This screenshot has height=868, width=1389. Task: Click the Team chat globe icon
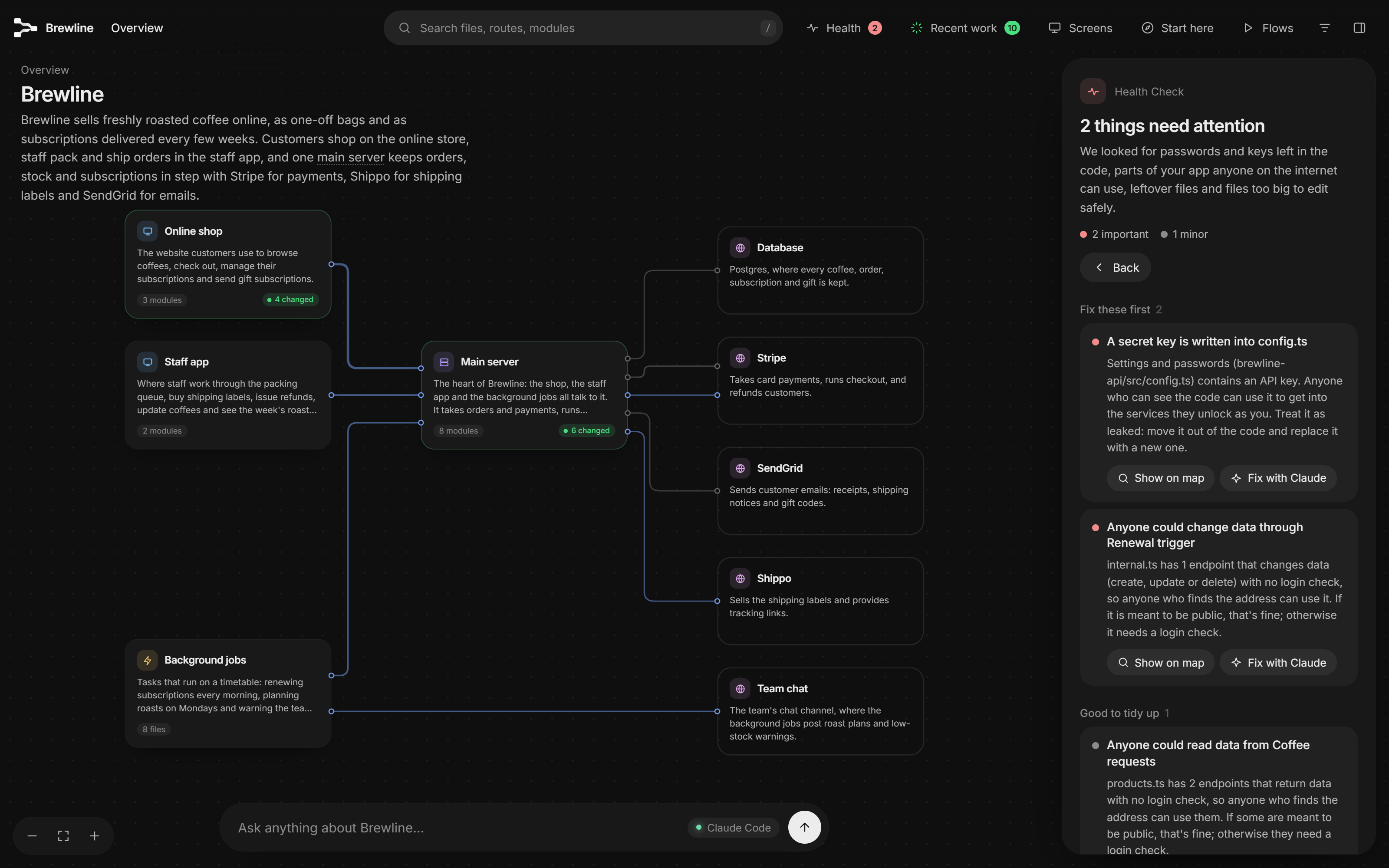[x=740, y=688]
